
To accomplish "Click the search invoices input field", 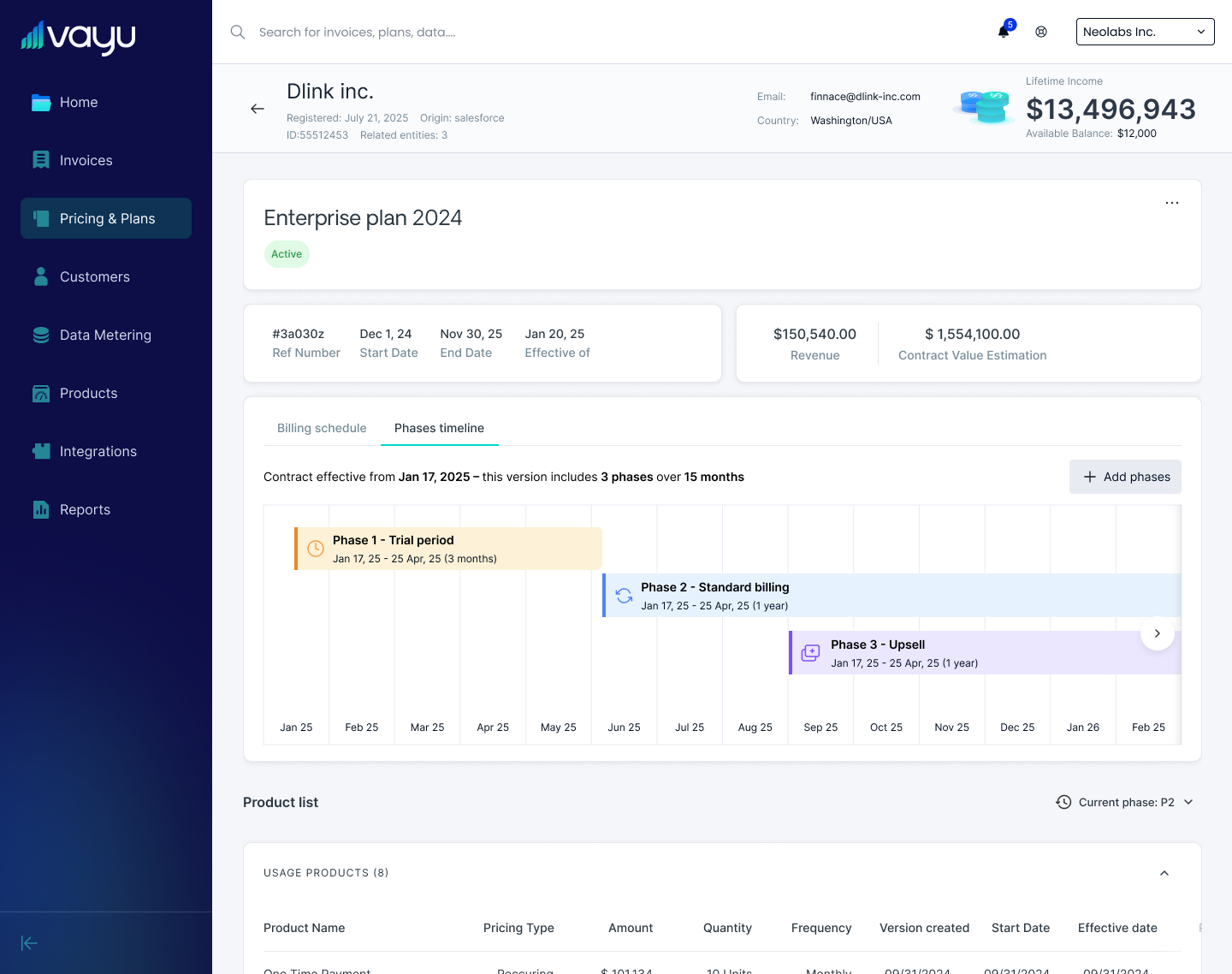I will pyautogui.click(x=599, y=32).
